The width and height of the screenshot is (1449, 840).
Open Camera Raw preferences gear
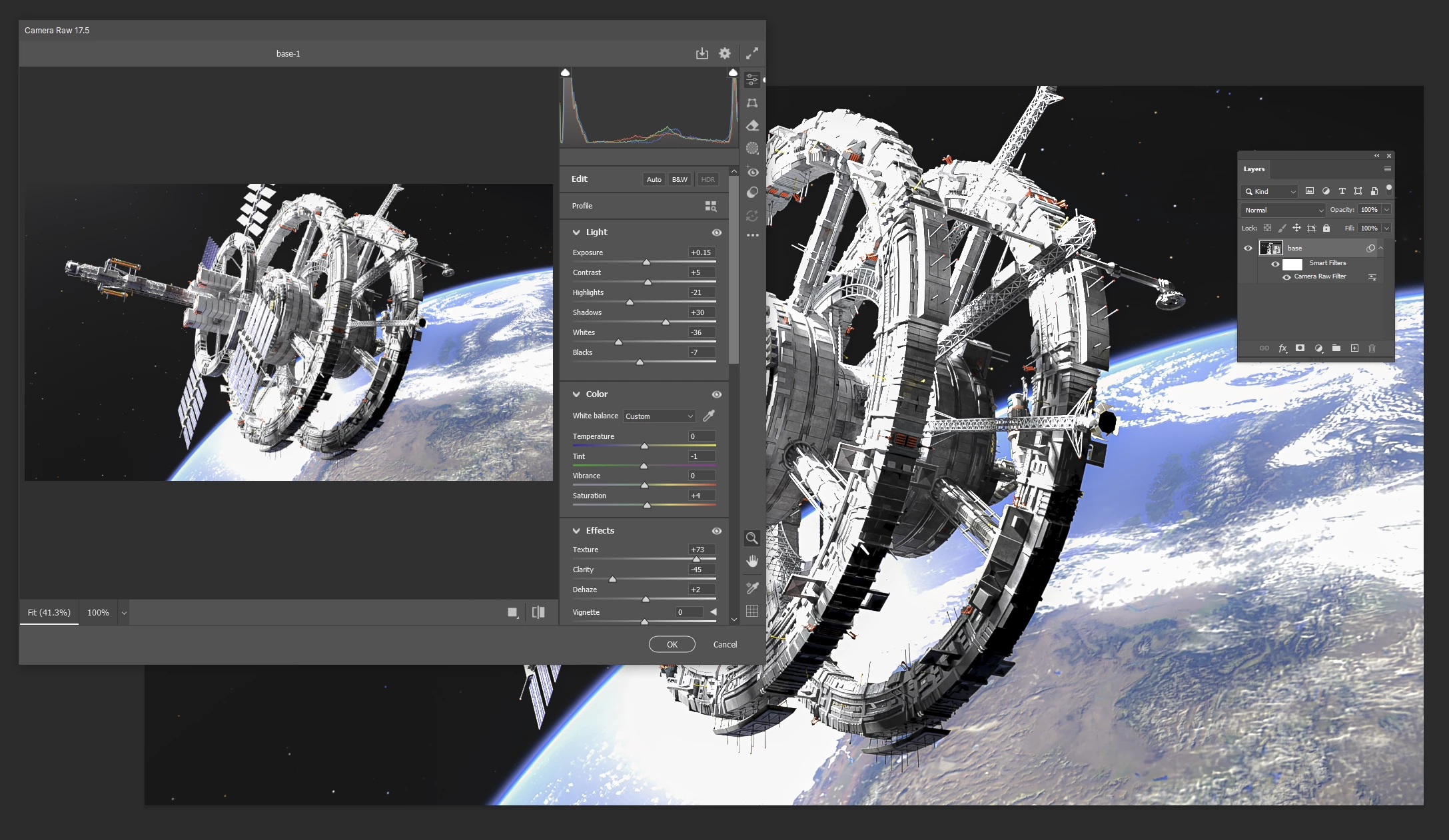[725, 53]
